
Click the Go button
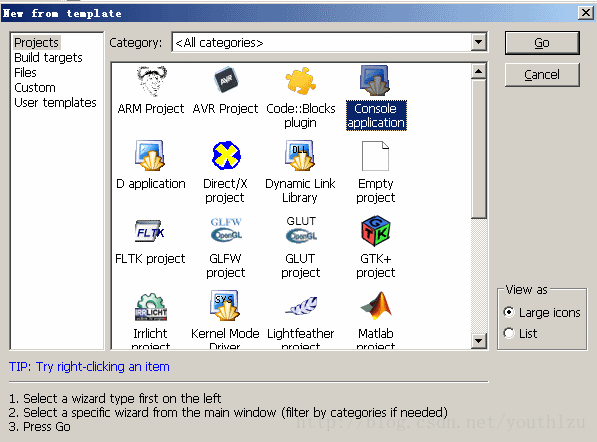[x=542, y=43]
